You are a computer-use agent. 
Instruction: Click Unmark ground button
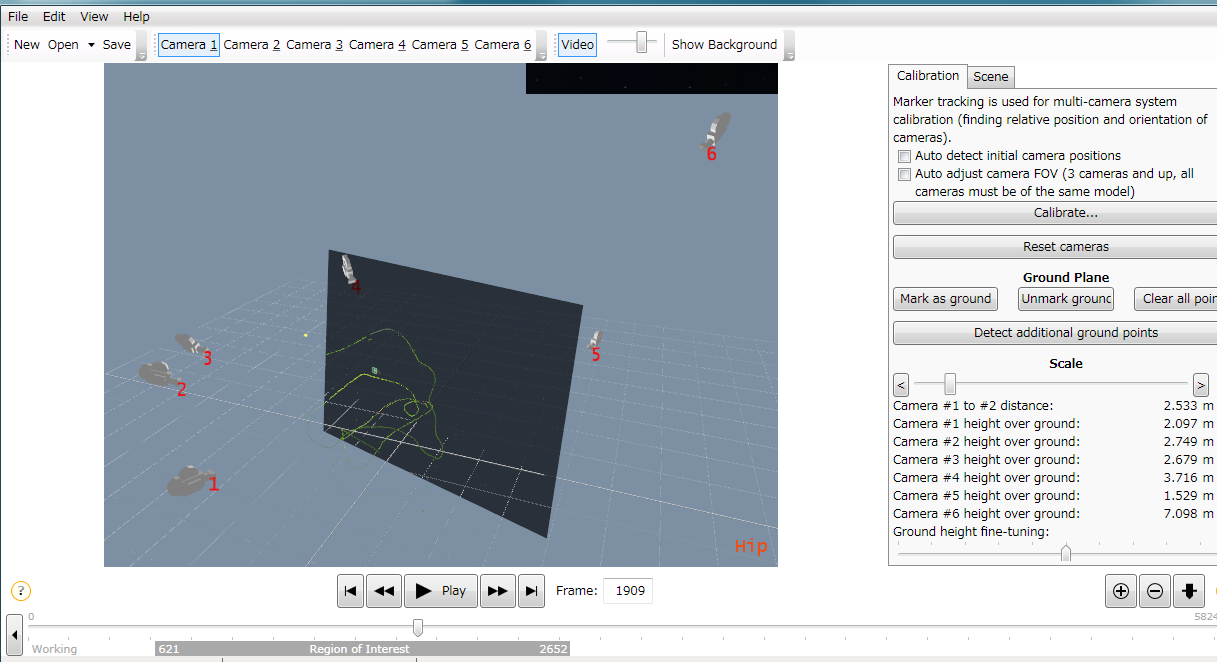(1066, 299)
